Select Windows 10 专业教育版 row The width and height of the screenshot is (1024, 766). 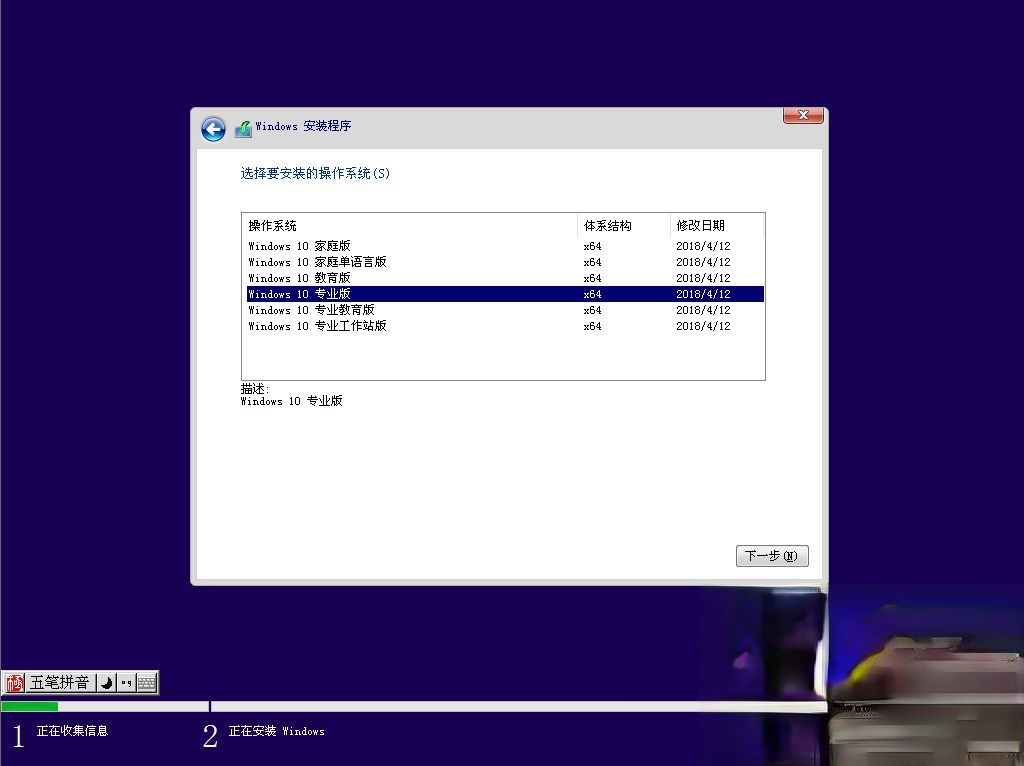[x=505, y=310]
